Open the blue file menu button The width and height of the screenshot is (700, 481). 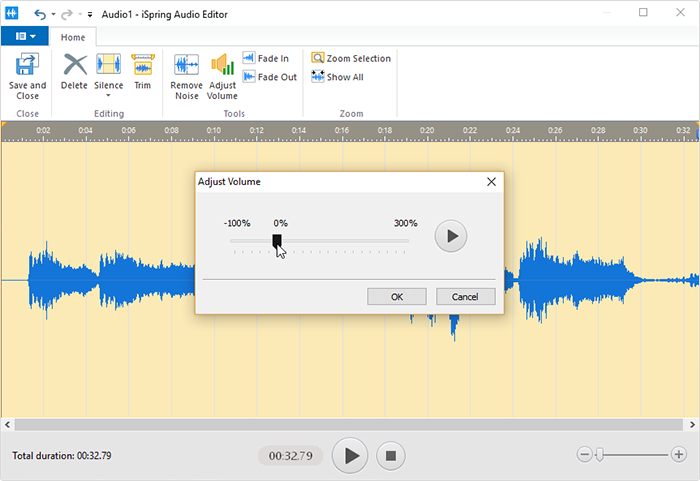point(25,36)
